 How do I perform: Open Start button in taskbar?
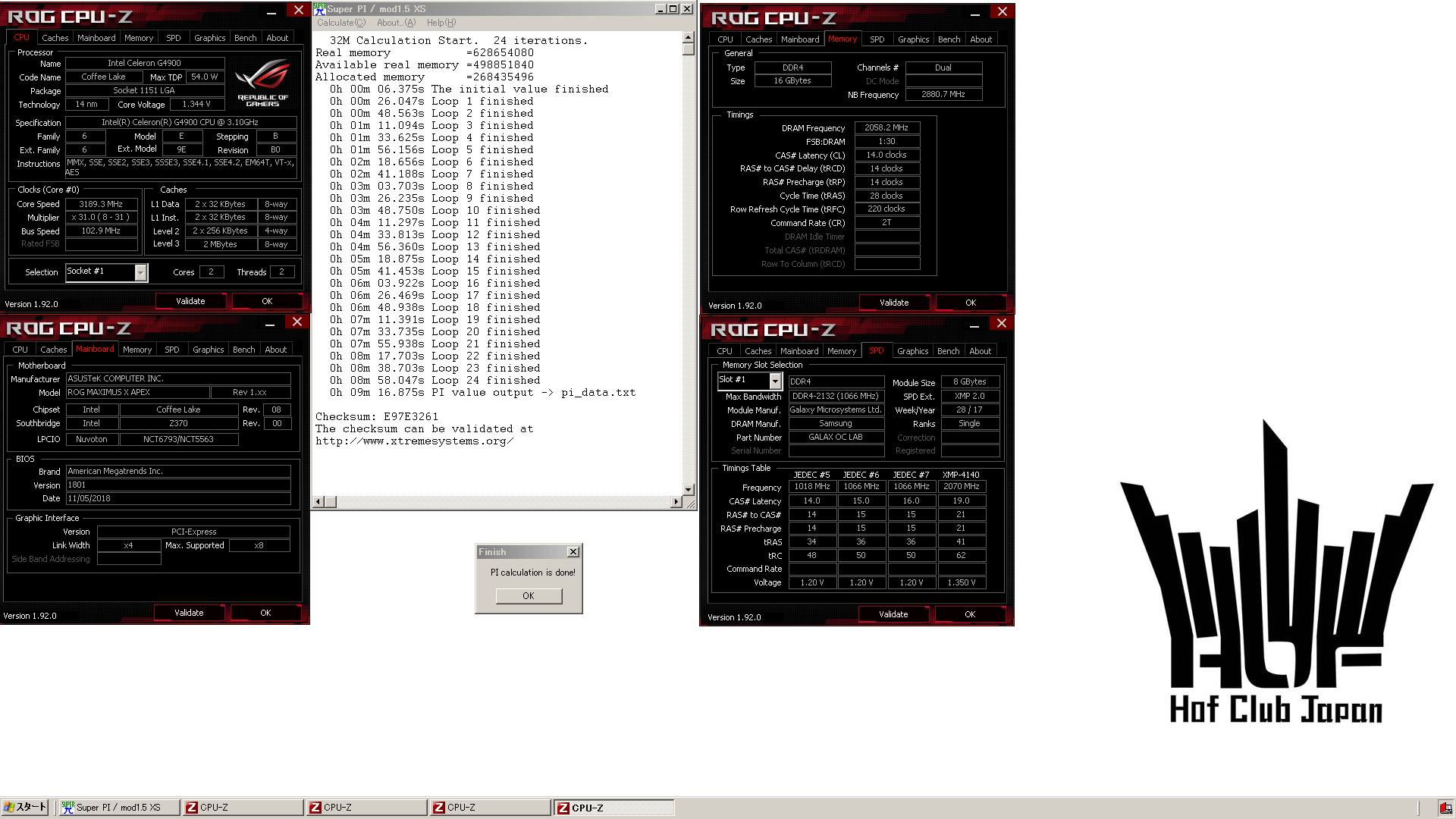[26, 808]
